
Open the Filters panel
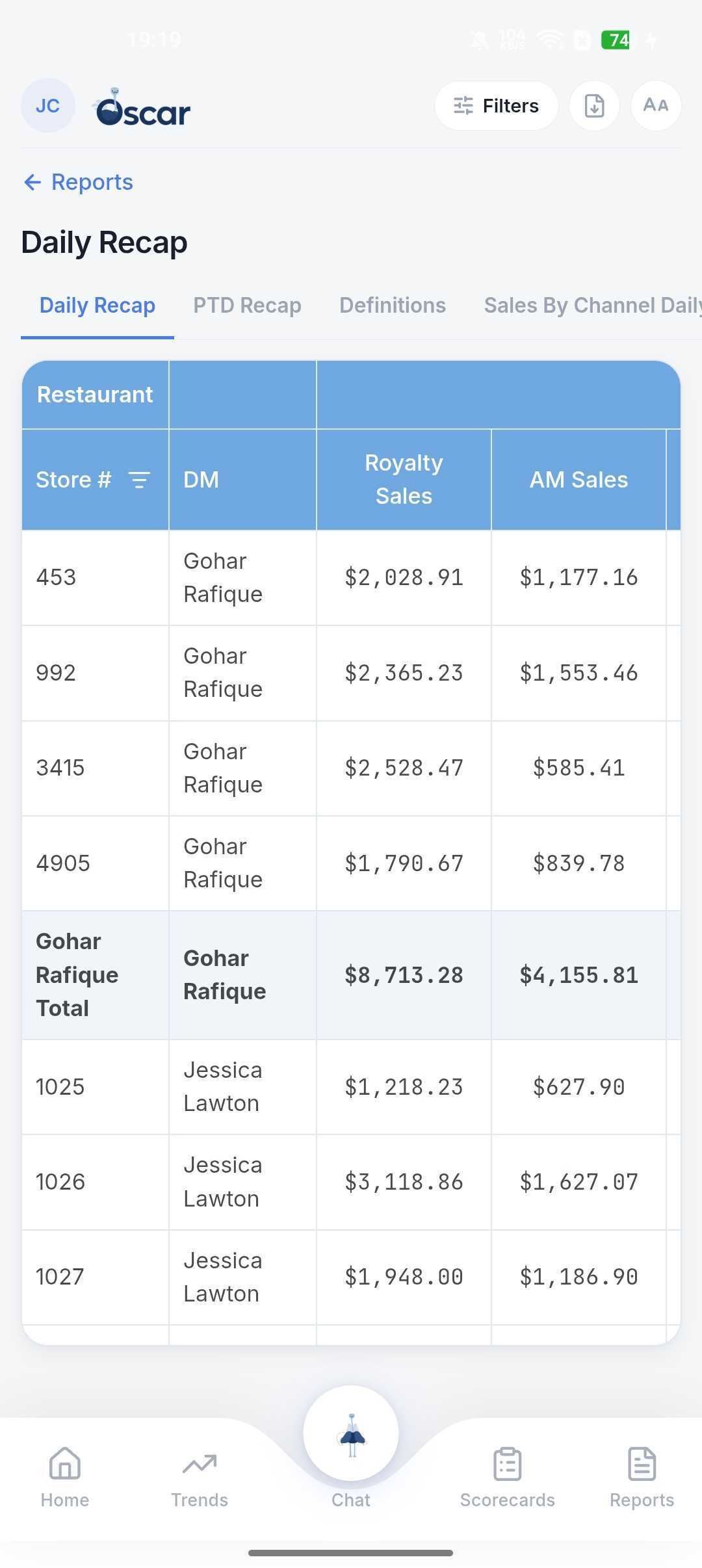pos(496,105)
